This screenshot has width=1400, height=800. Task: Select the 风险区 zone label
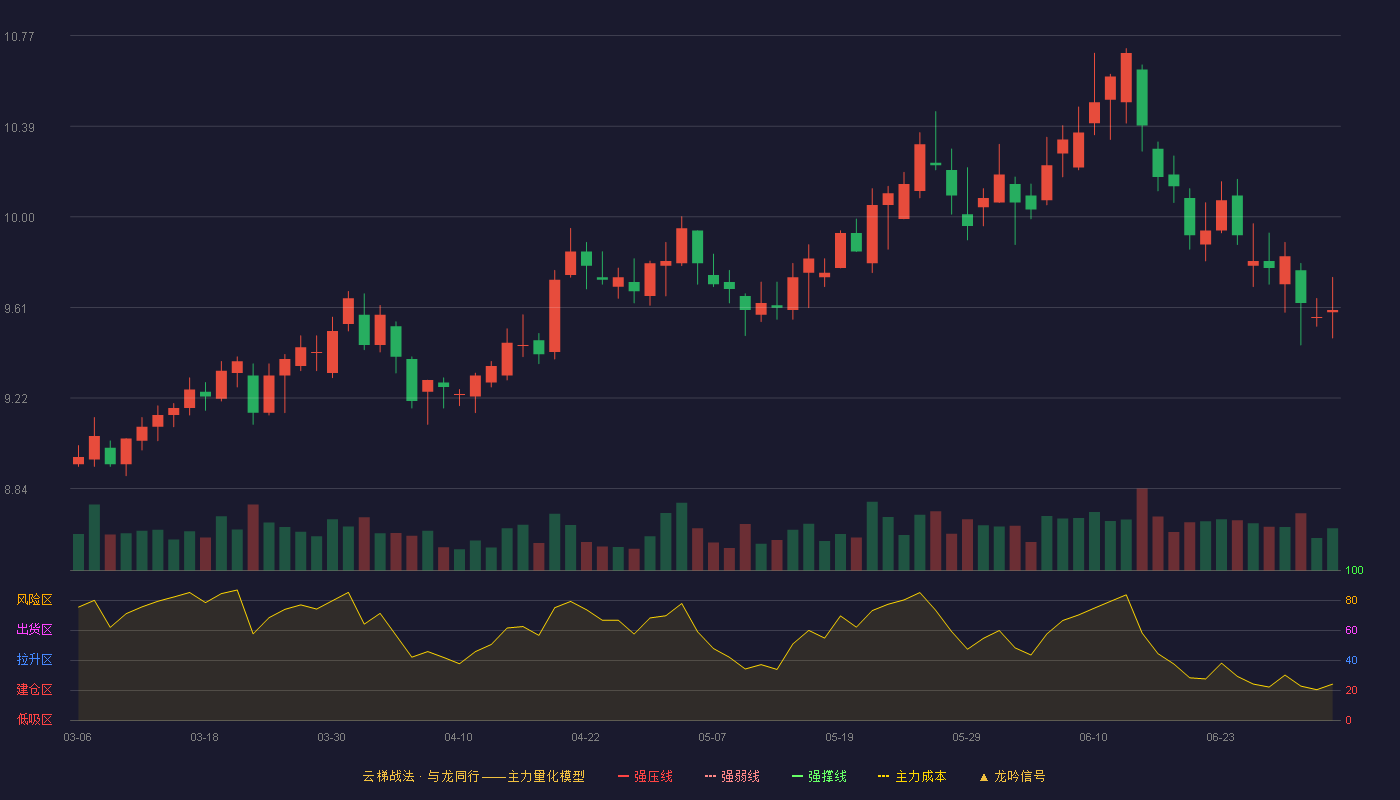34,600
